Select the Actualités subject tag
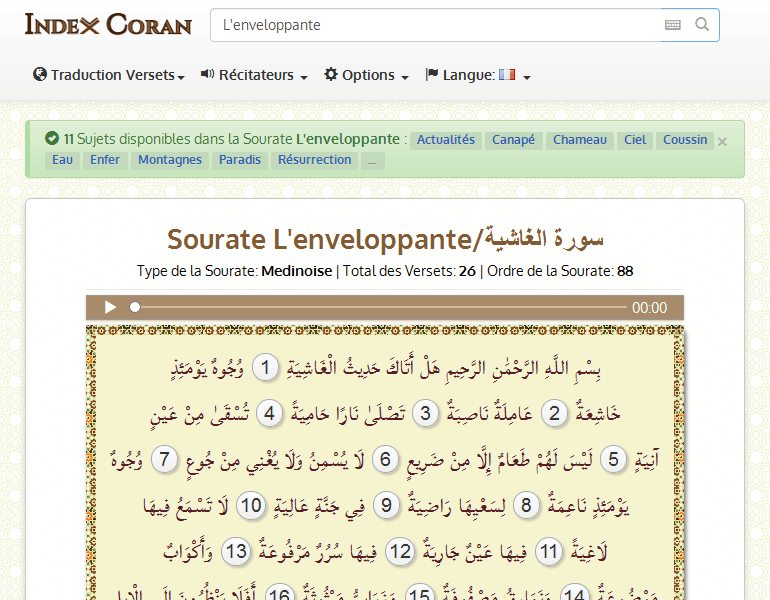Screen dimensions: 770x600 (445, 140)
